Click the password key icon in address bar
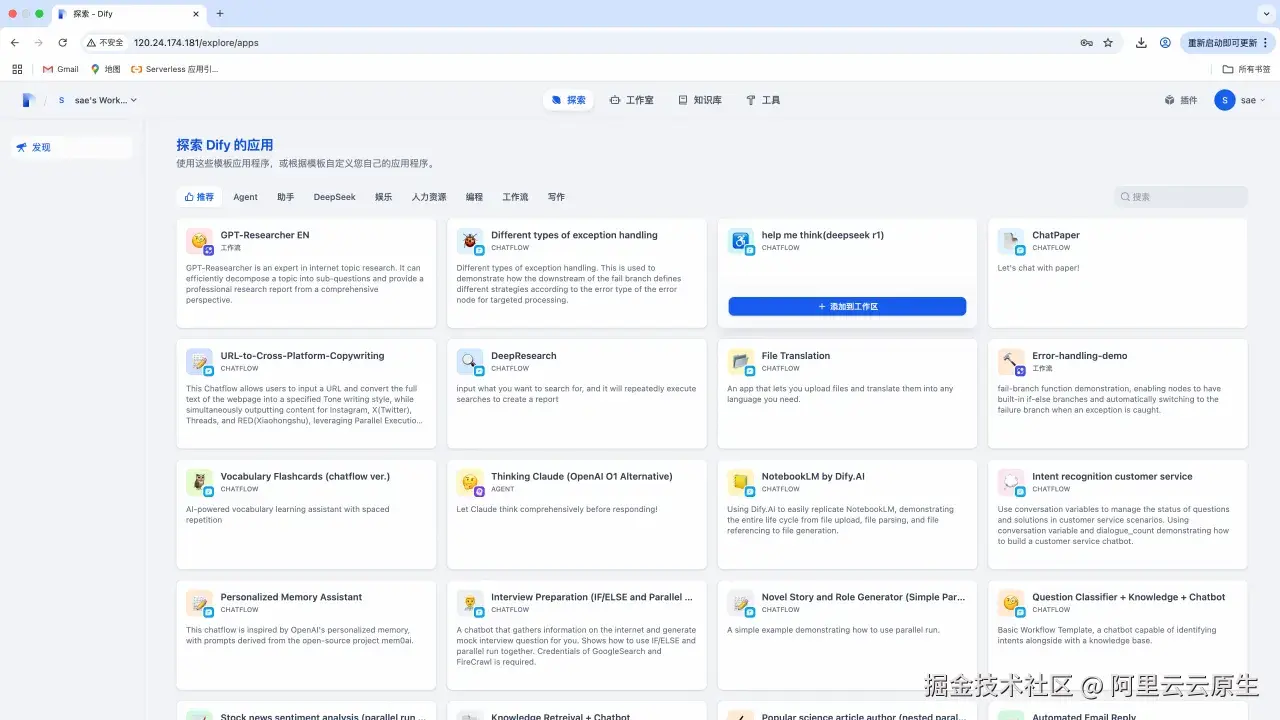1280x720 pixels. [1087, 43]
